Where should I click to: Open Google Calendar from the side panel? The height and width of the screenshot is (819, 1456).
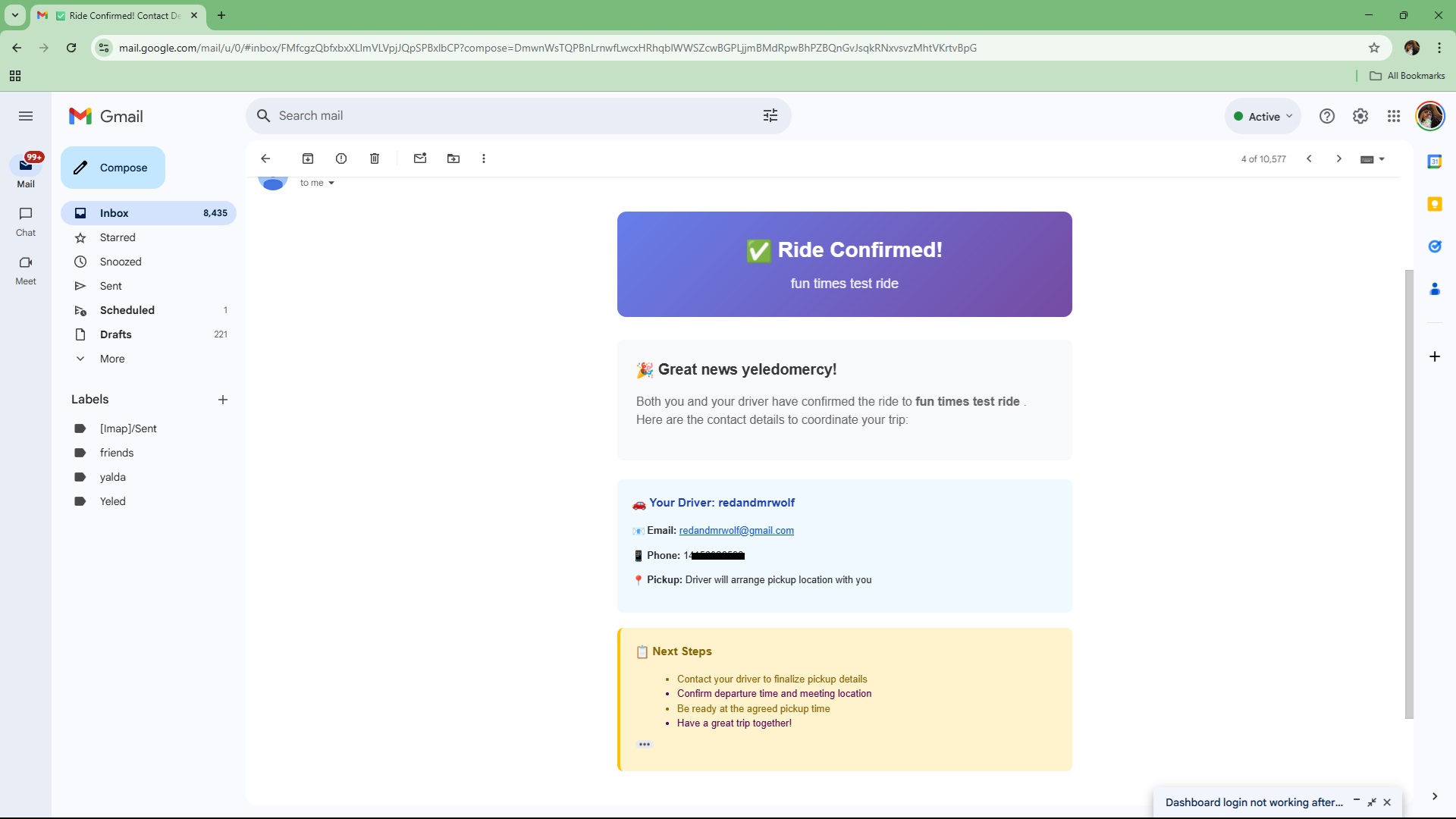tap(1434, 162)
